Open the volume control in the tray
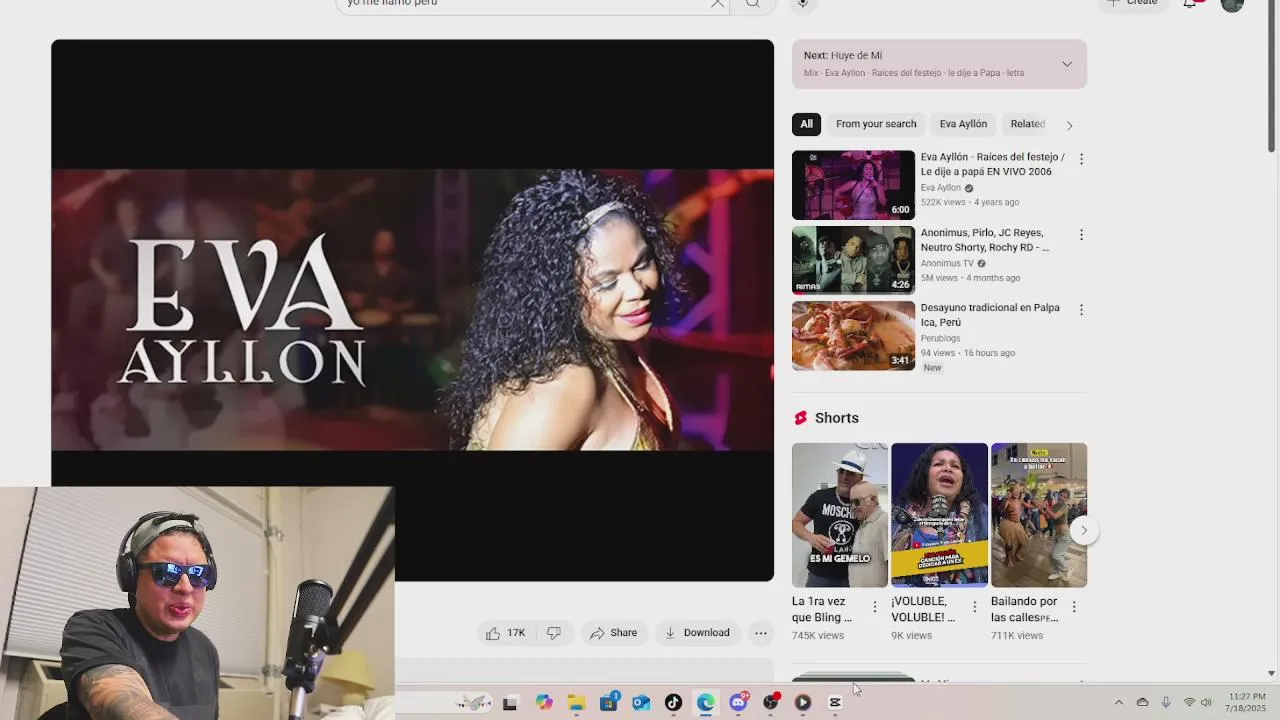This screenshot has width=1280, height=720. pos(1206,703)
